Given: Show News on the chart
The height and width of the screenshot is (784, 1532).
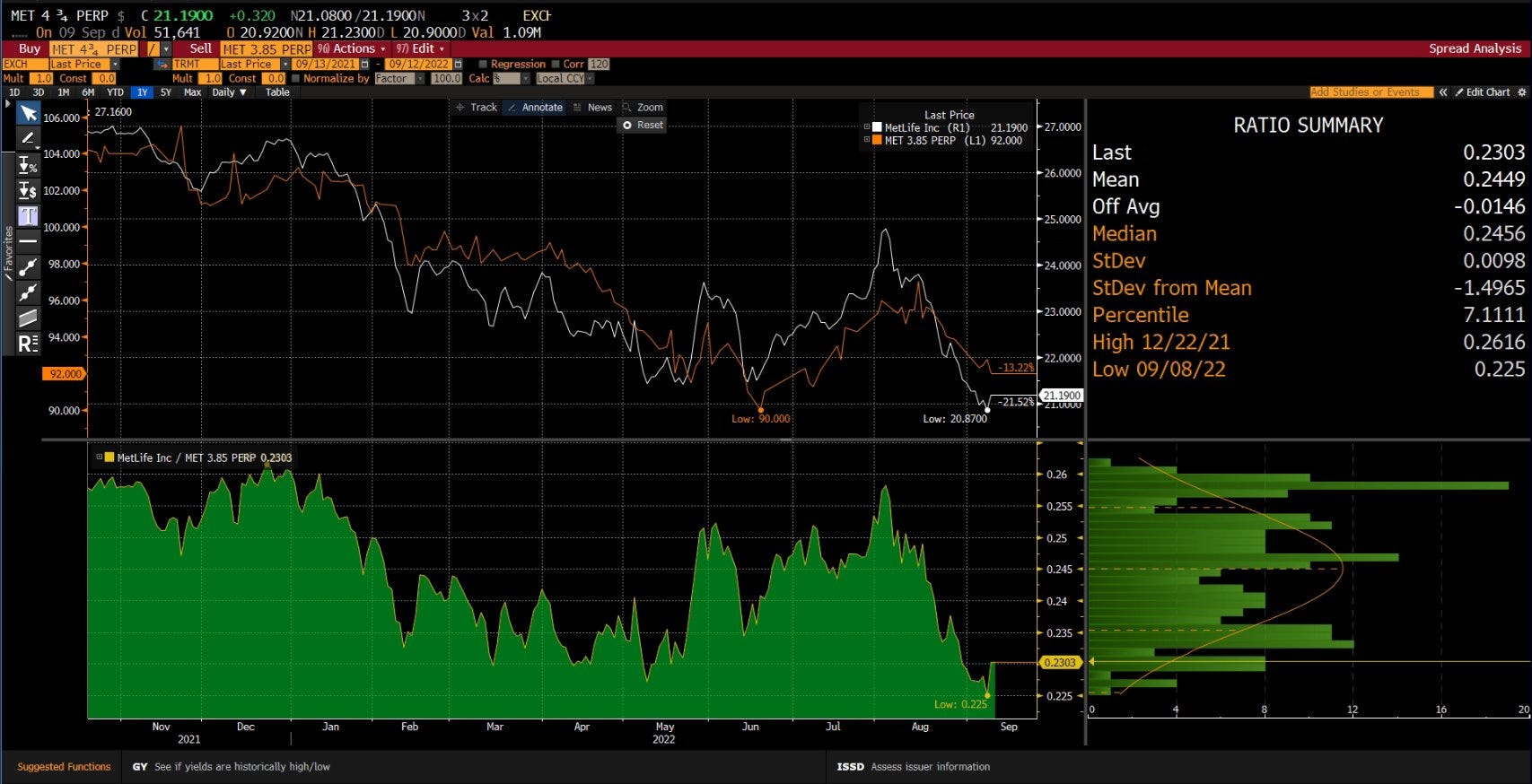Looking at the screenshot, I should [592, 108].
